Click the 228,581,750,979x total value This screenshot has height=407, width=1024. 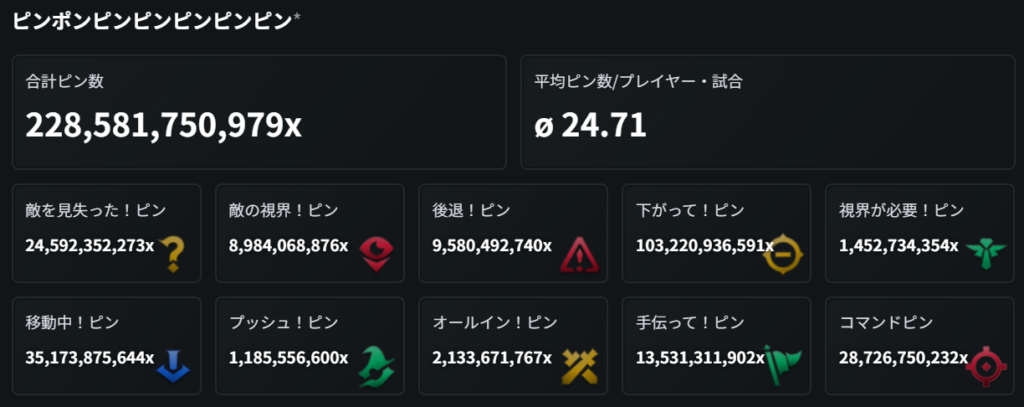click(164, 125)
